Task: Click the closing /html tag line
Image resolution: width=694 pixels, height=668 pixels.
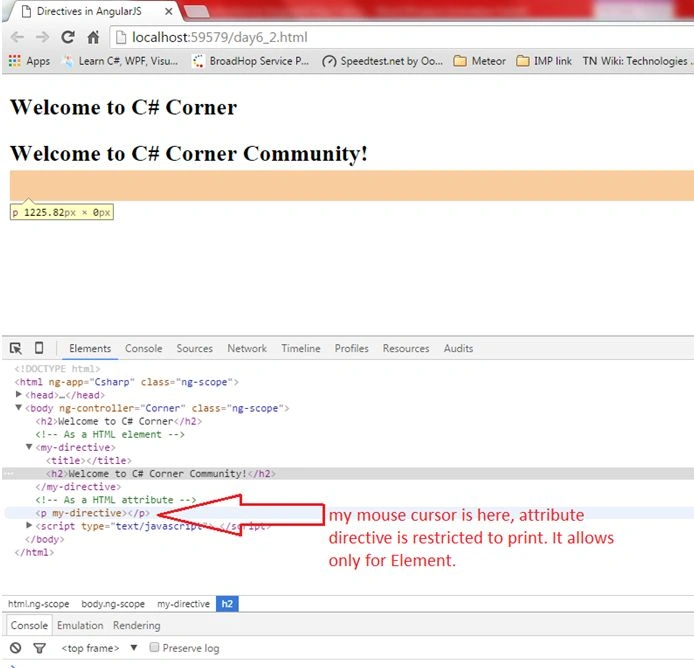Action: point(34,552)
